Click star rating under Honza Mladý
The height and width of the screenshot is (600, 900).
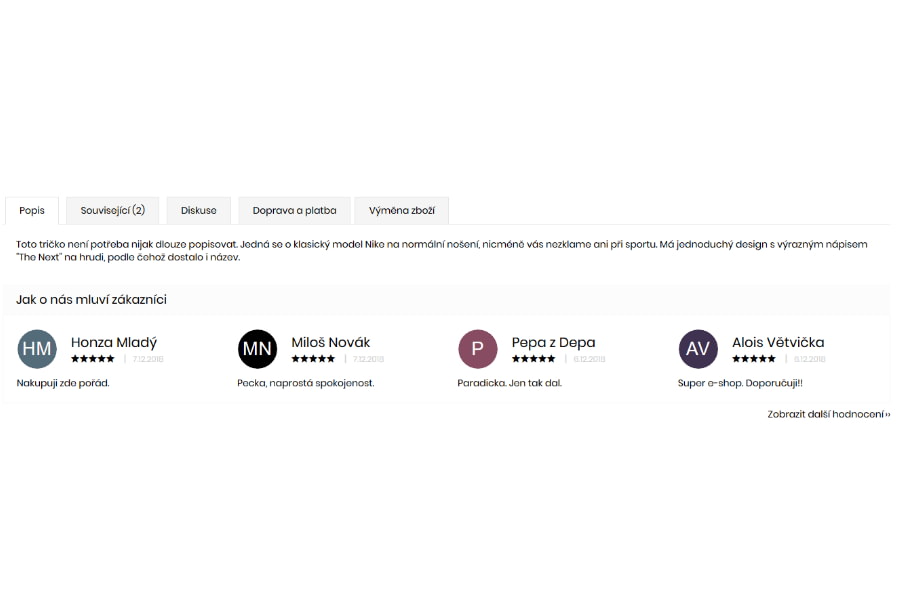[93, 359]
